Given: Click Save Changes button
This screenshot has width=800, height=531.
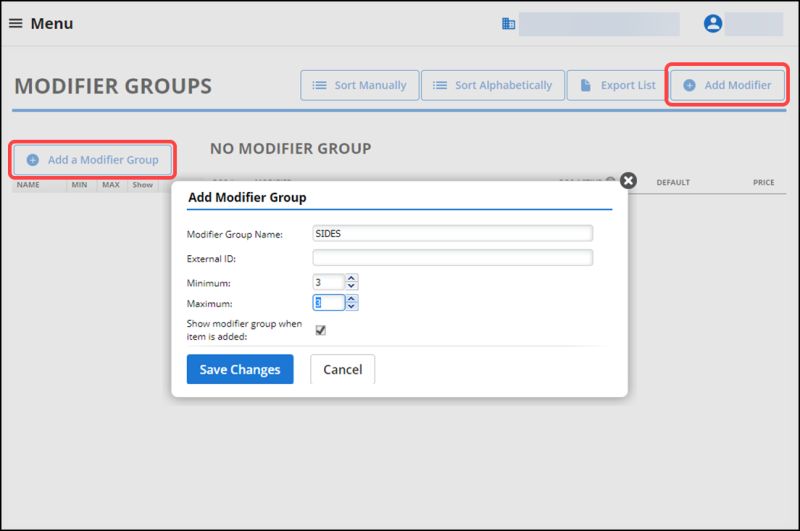Looking at the screenshot, I should point(240,369).
